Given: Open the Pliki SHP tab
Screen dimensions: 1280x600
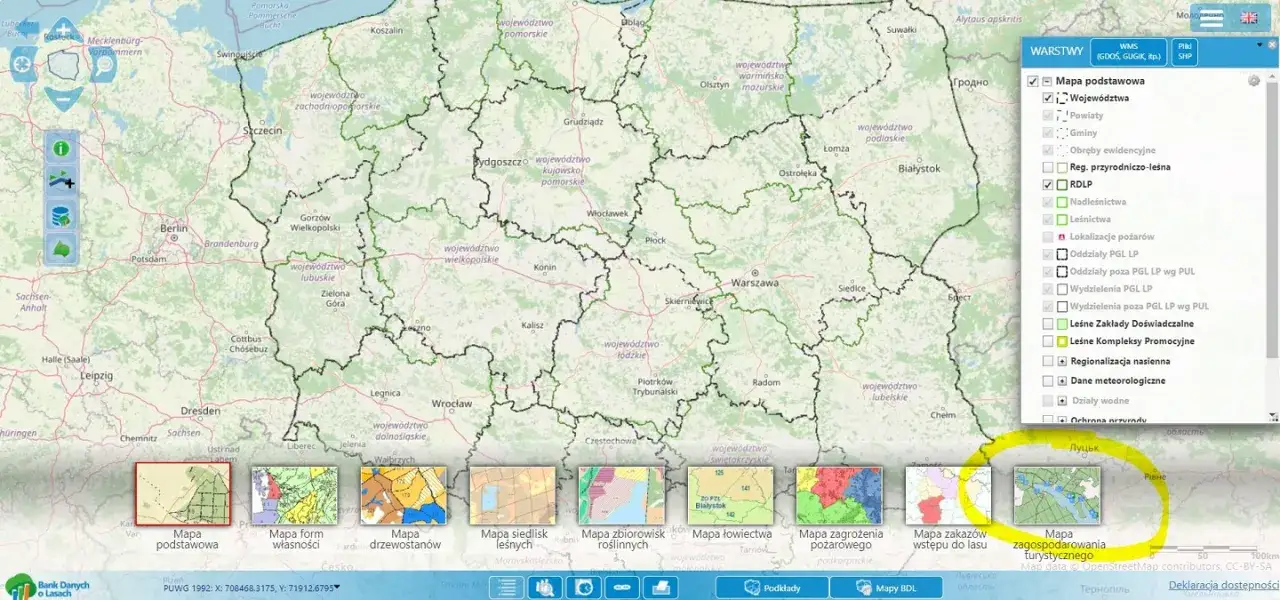Looking at the screenshot, I should (x=1184, y=52).
